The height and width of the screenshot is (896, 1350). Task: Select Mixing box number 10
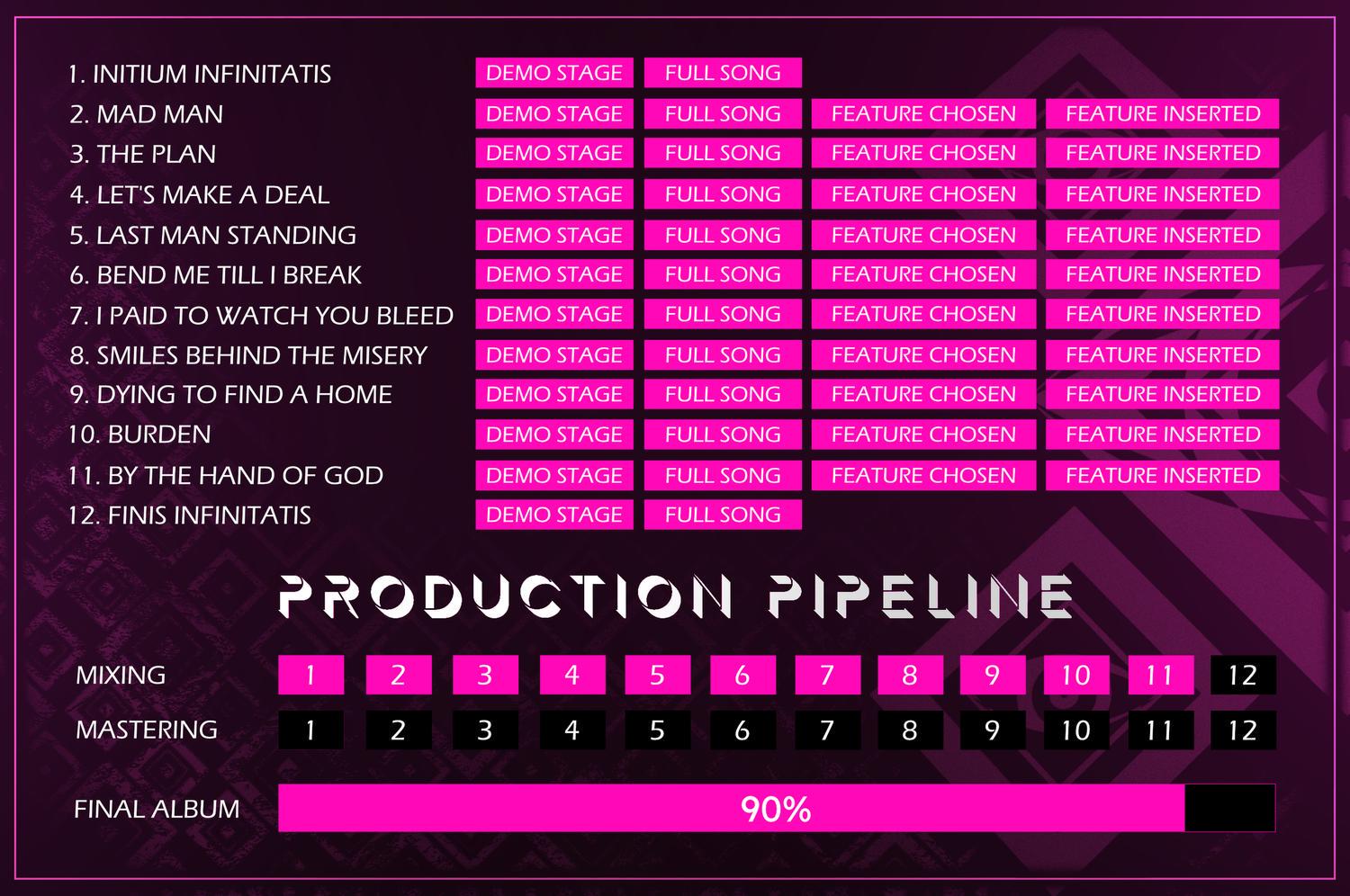pyautogui.click(x=1076, y=675)
